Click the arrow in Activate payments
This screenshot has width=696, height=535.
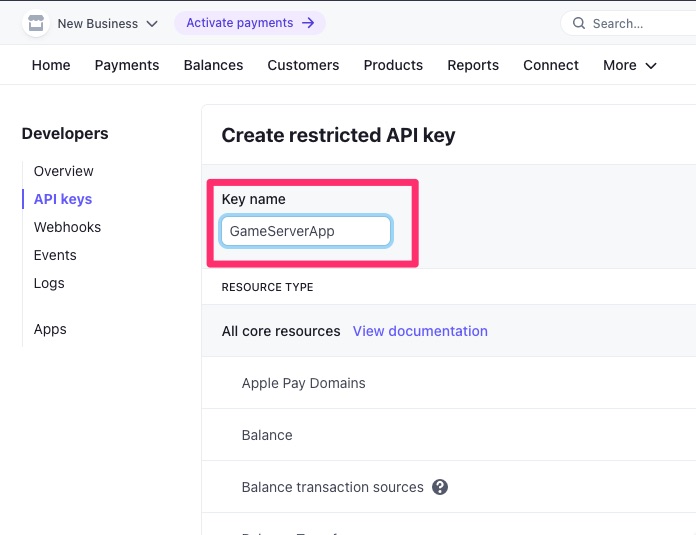coord(308,23)
